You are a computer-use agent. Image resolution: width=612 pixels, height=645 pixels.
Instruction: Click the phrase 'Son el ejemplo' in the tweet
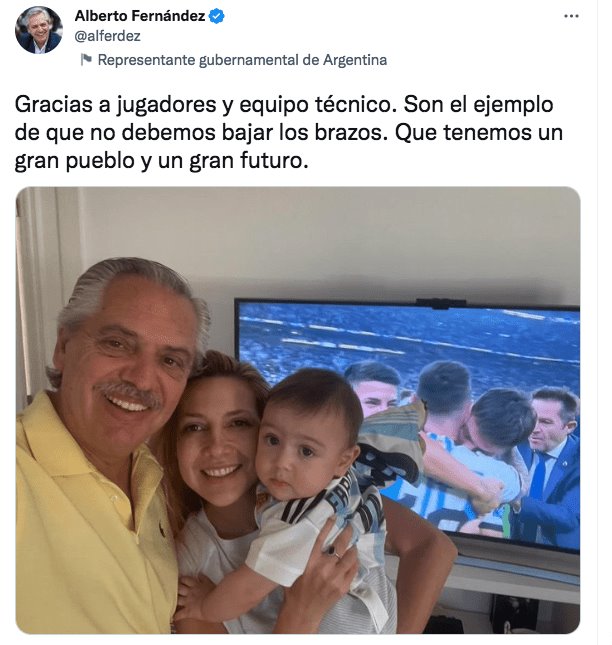click(478, 105)
